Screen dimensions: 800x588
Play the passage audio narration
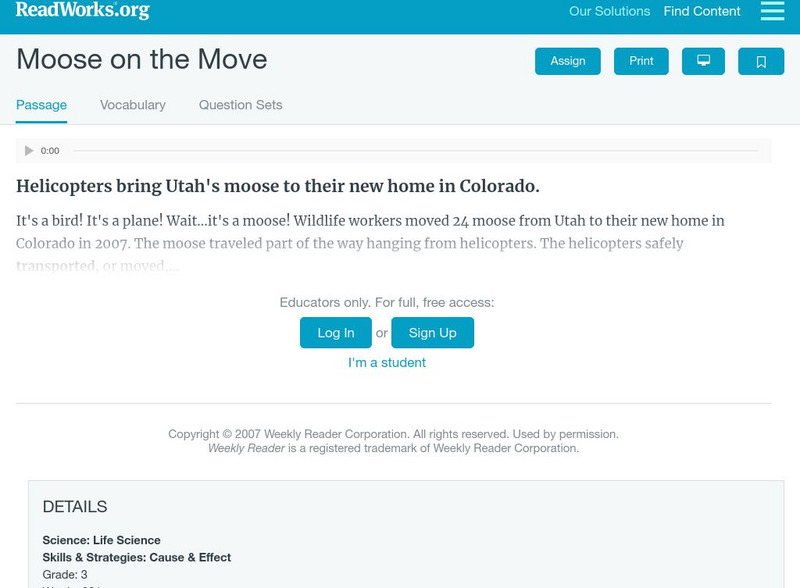click(x=29, y=151)
